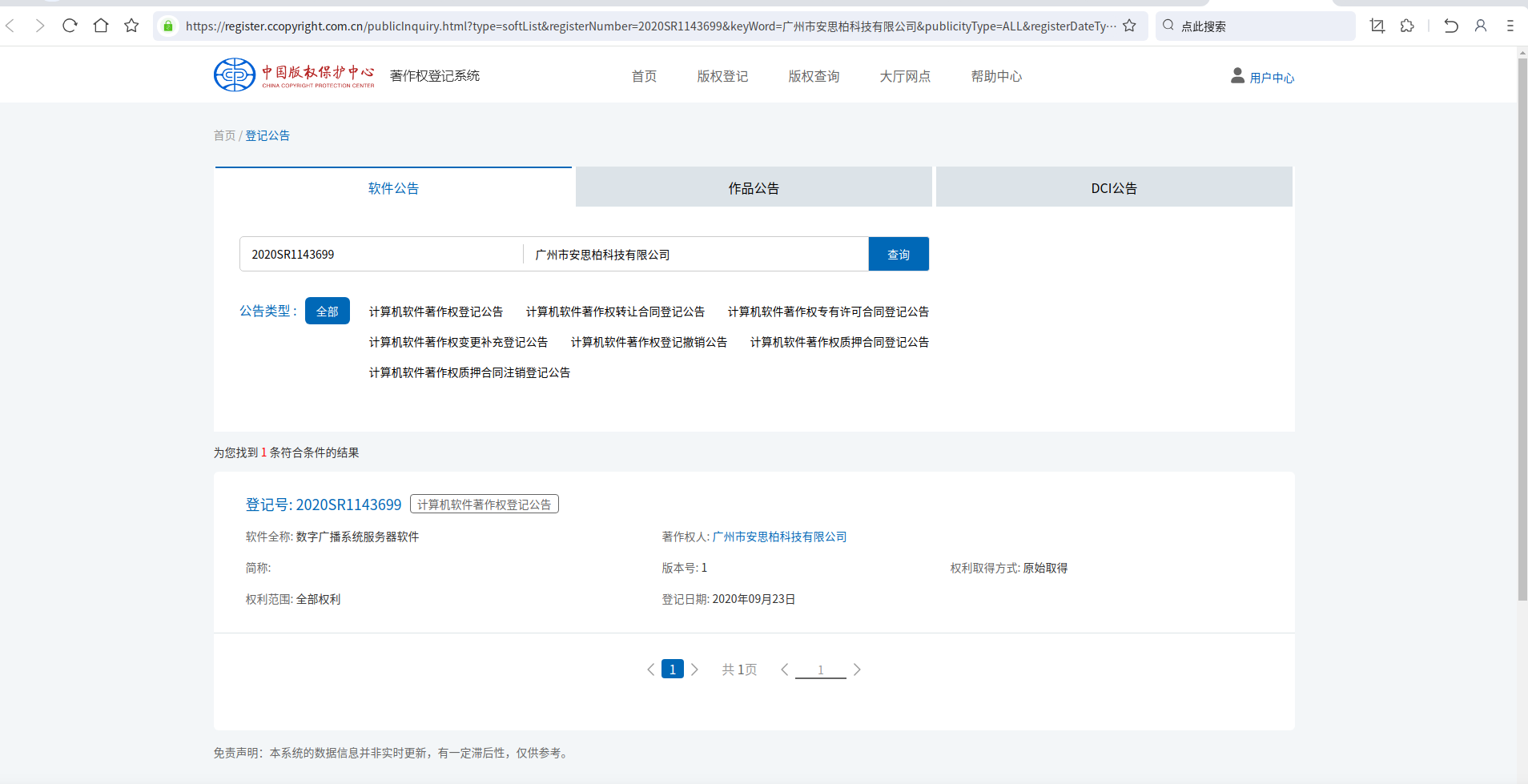
Task: Filter by 计算机软件著作权专有许可合同登记公告
Action: 828,312
